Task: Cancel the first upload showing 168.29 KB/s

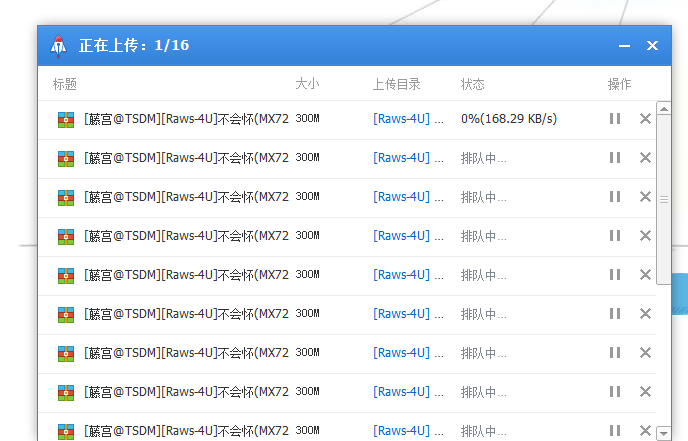Action: tap(645, 118)
